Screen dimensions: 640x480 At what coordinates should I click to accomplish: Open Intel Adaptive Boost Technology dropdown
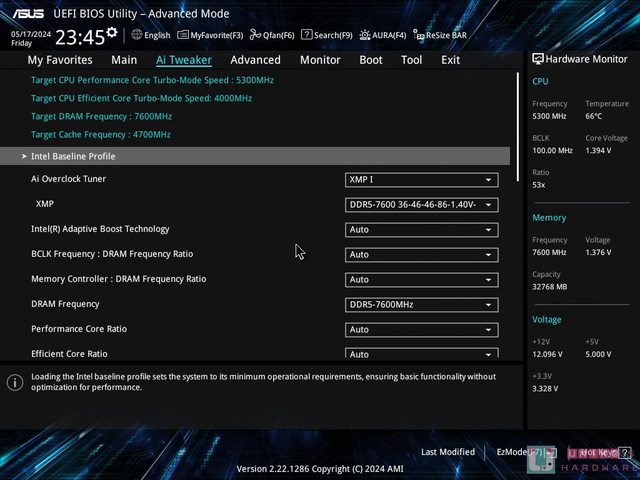click(421, 230)
